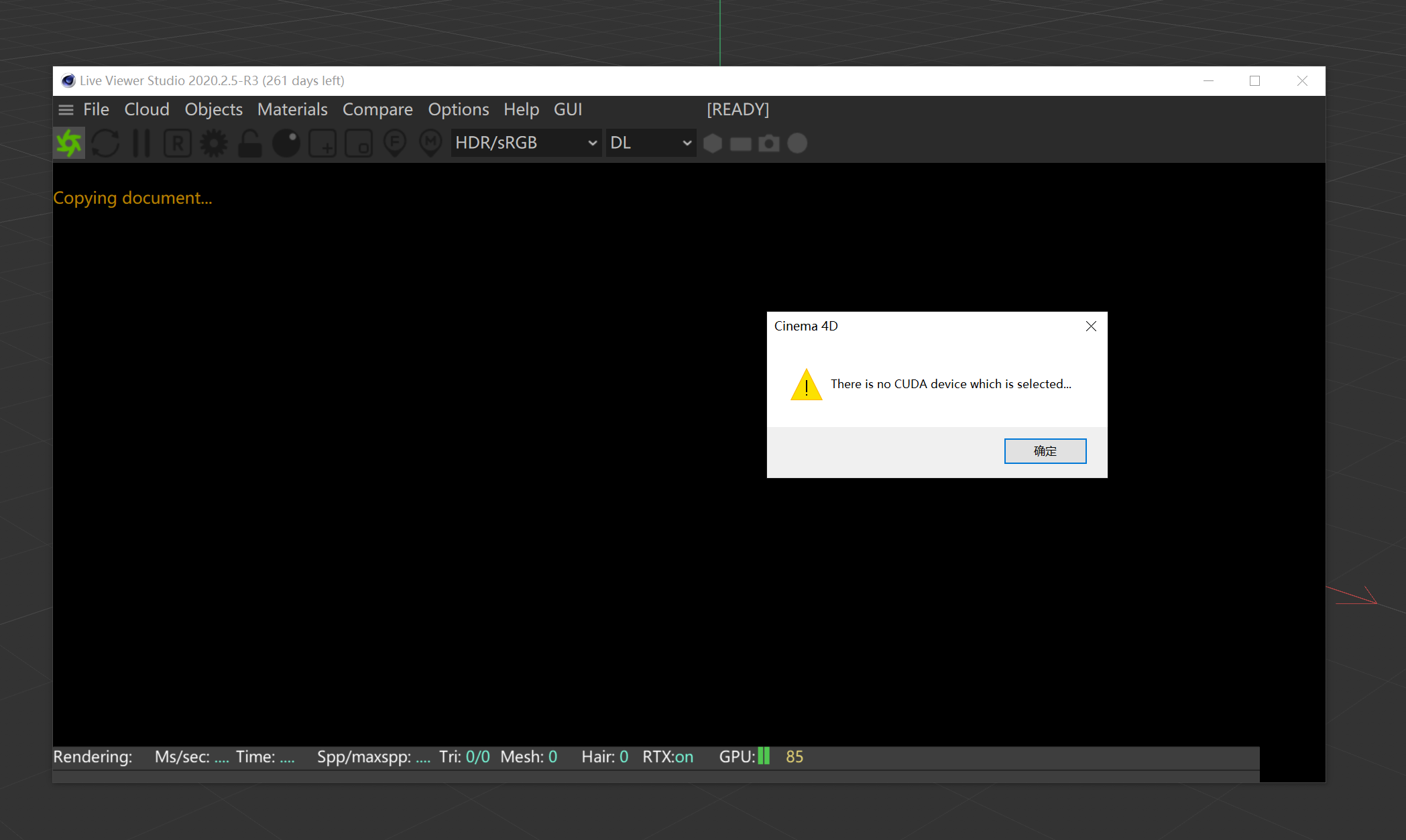Click the reset render data R icon
The image size is (1406, 840).
pos(178,143)
